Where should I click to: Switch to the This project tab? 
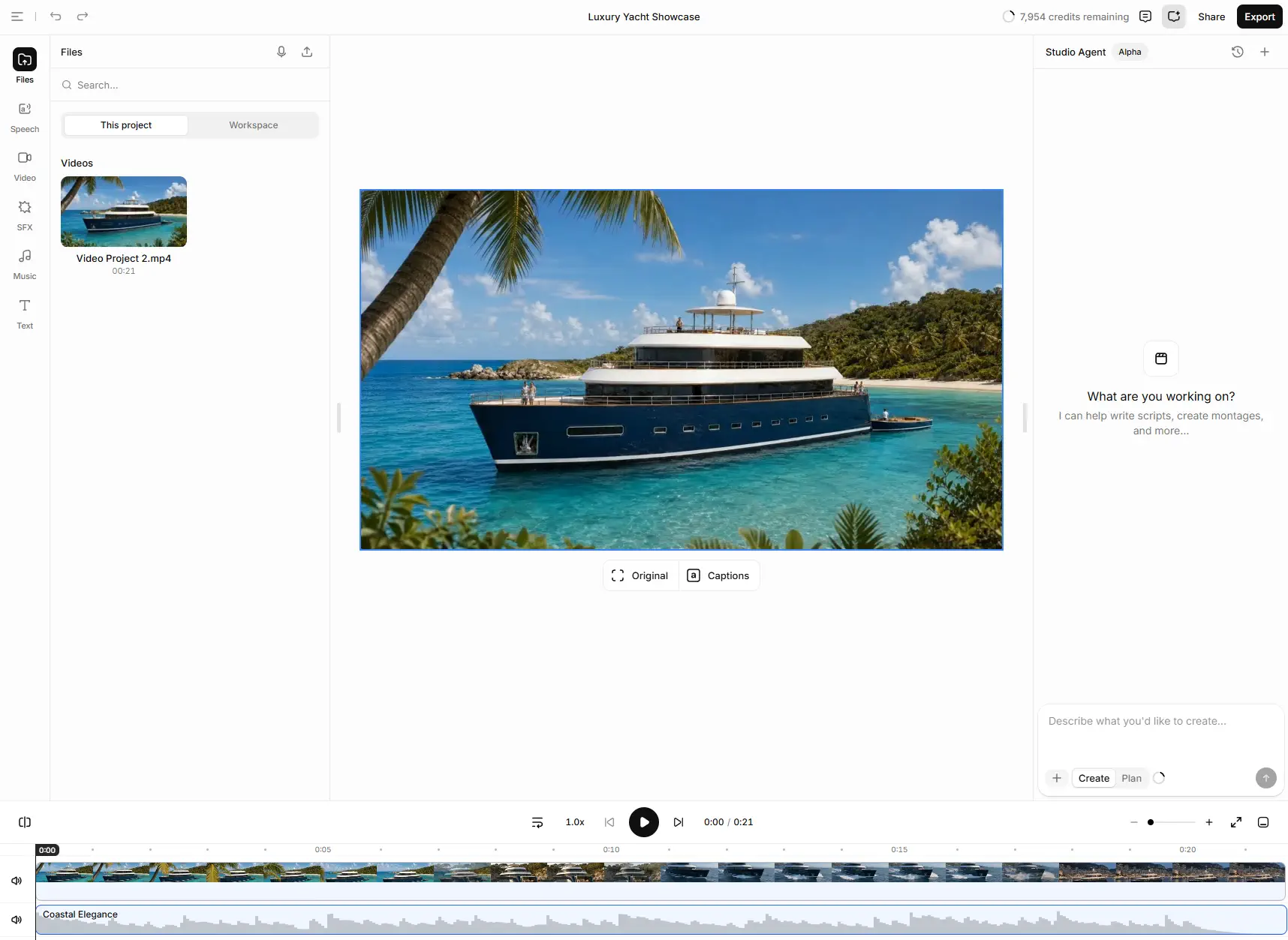point(126,125)
